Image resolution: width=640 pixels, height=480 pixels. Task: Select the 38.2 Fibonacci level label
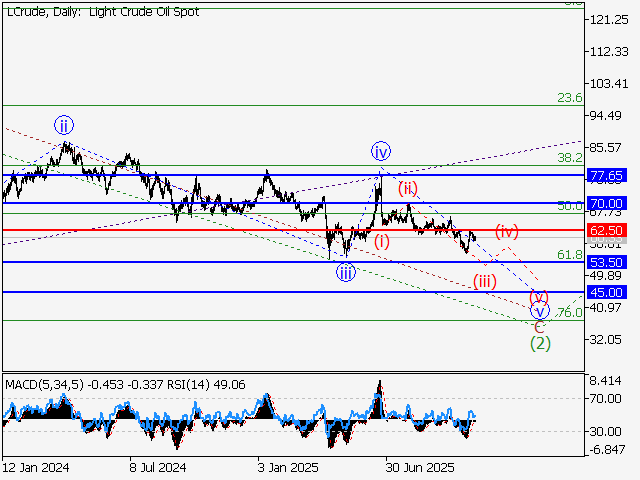tap(570, 158)
